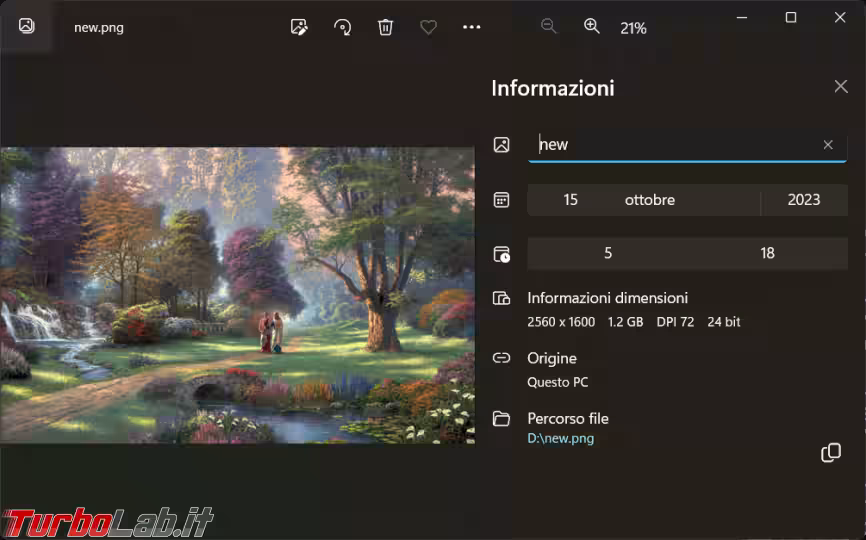The width and height of the screenshot is (866, 540).
Task: Click the Origine link icon
Action: point(501,358)
